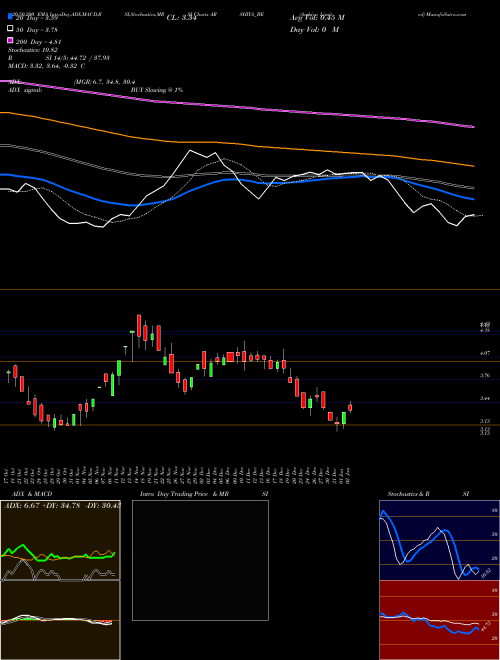The width and height of the screenshot is (500, 660).
Task: Click the 3.44 price axis label
Action: pyautogui.click(x=484, y=398)
